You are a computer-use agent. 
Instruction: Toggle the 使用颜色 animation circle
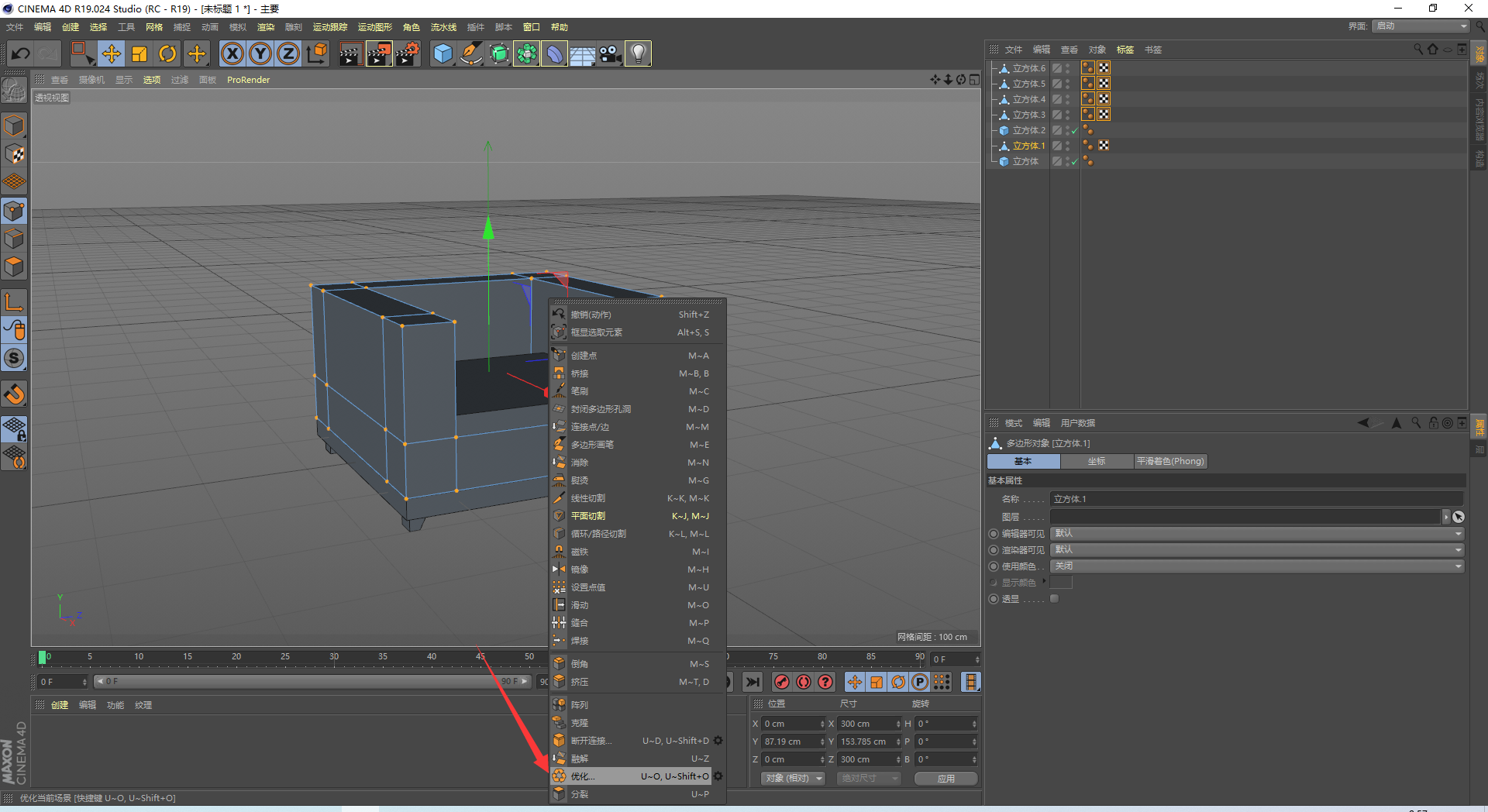pos(994,566)
